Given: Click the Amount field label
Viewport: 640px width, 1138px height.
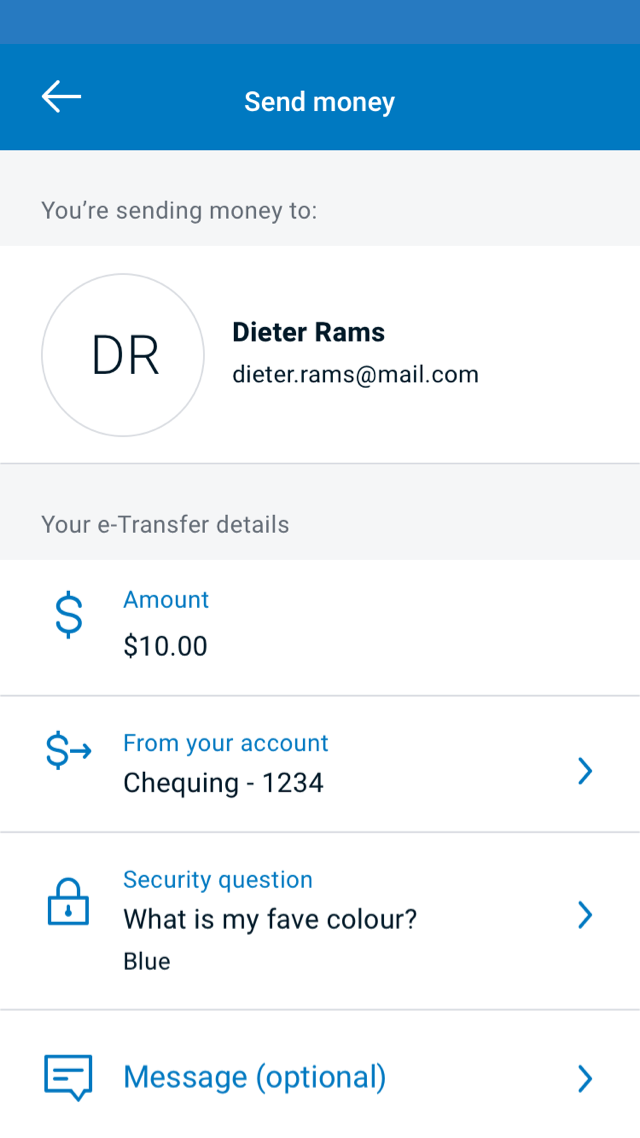Looking at the screenshot, I should click(x=166, y=600).
